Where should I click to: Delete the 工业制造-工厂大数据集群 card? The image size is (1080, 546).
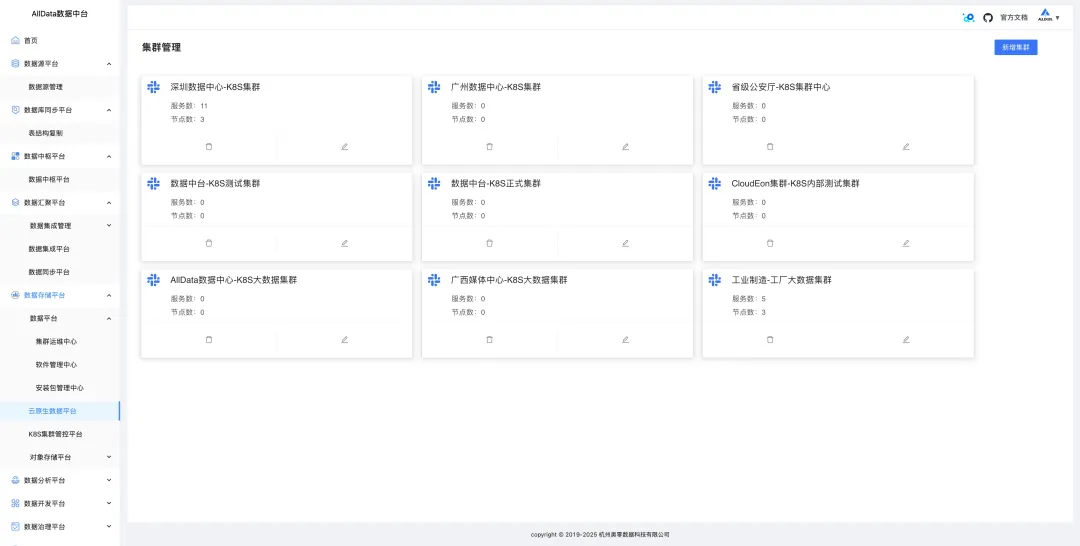770,339
